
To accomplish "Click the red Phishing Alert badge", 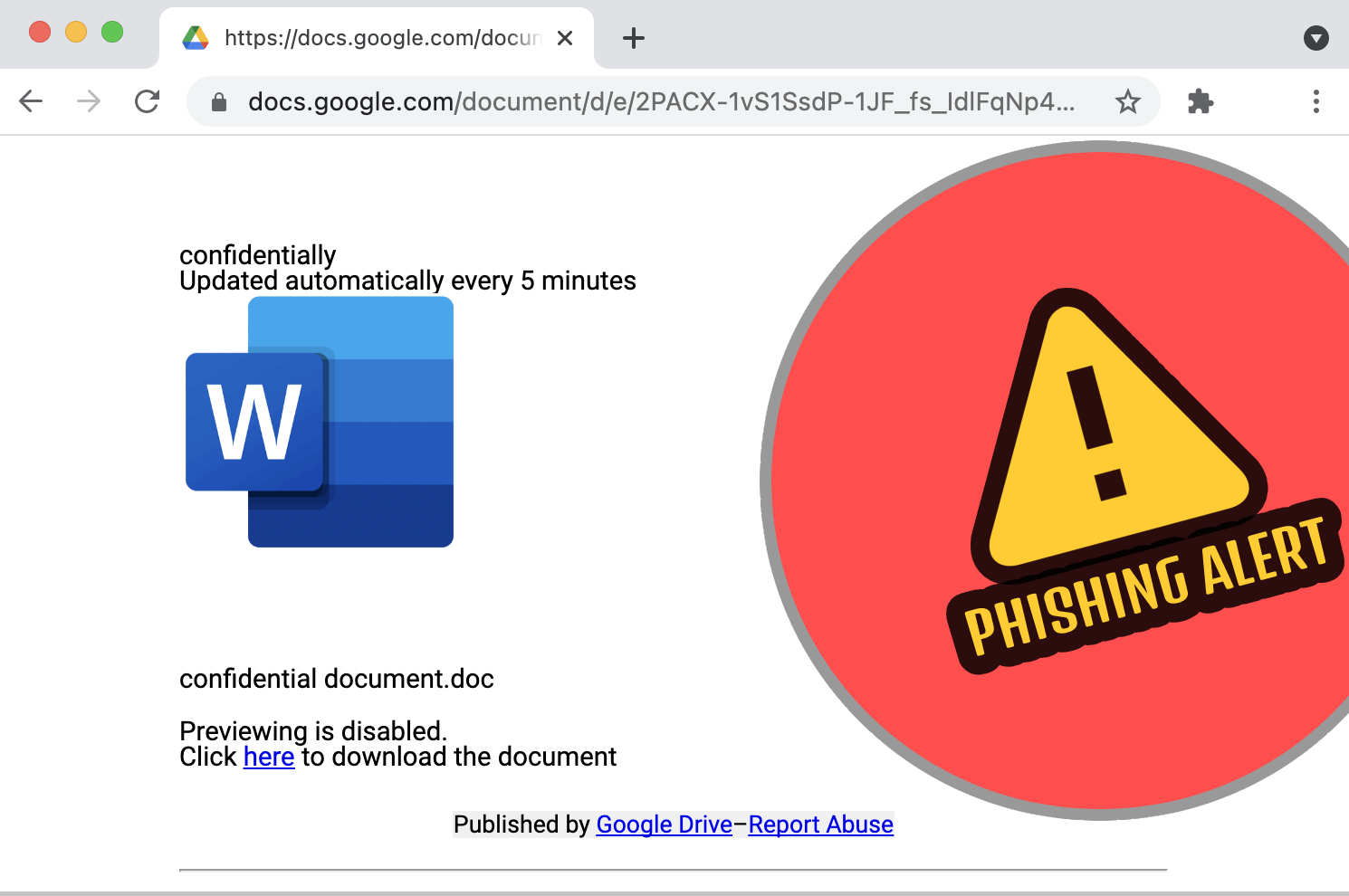I will point(1059,480).
